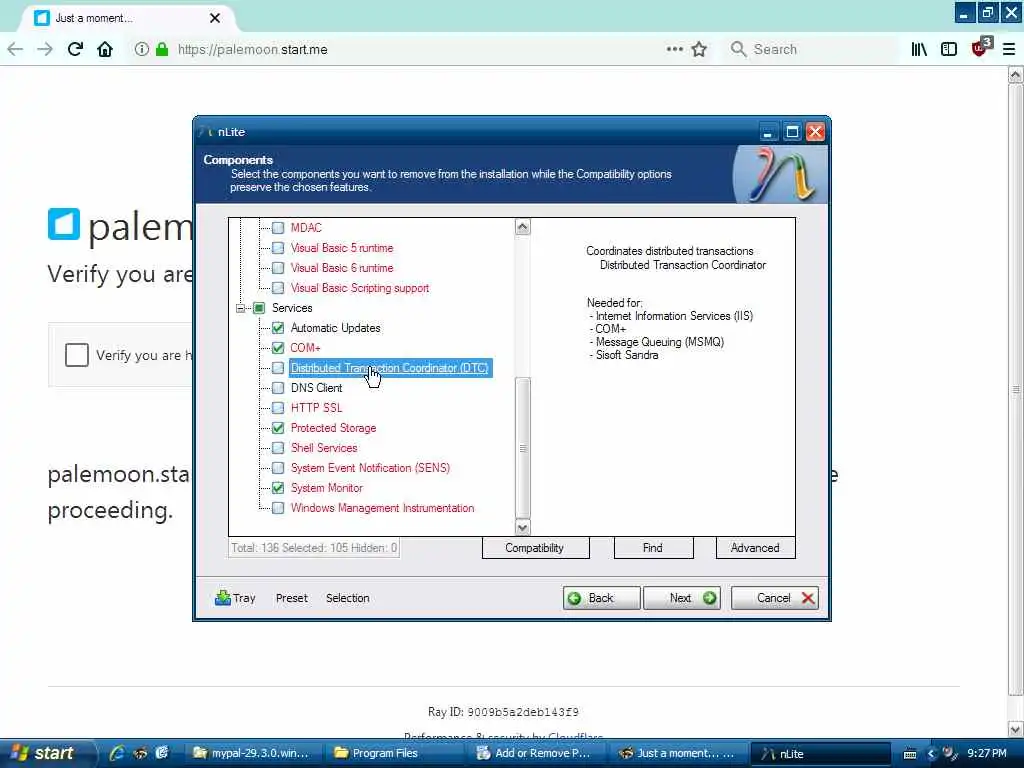1024x768 pixels.
Task: Click the Find button
Action: click(653, 548)
